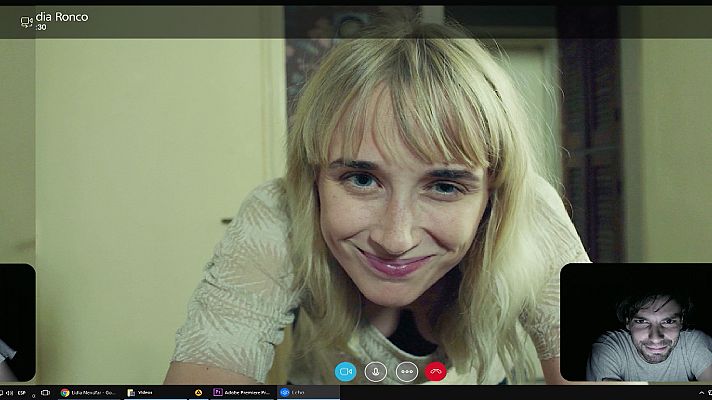This screenshot has height=400, width=712.
Task: Click the yellow triangle taskbar icon
Action: [x=199, y=393]
